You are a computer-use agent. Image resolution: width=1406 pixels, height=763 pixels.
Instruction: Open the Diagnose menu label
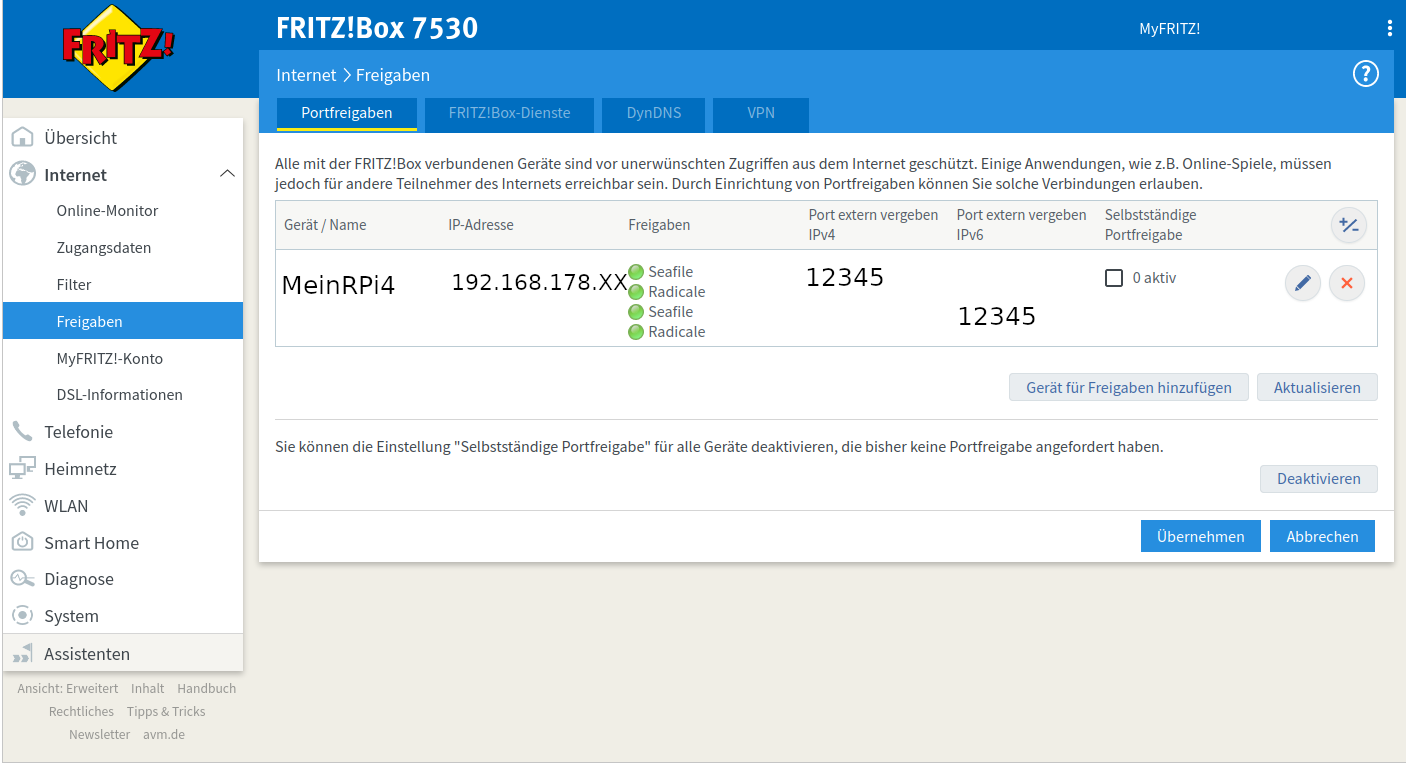[79, 579]
